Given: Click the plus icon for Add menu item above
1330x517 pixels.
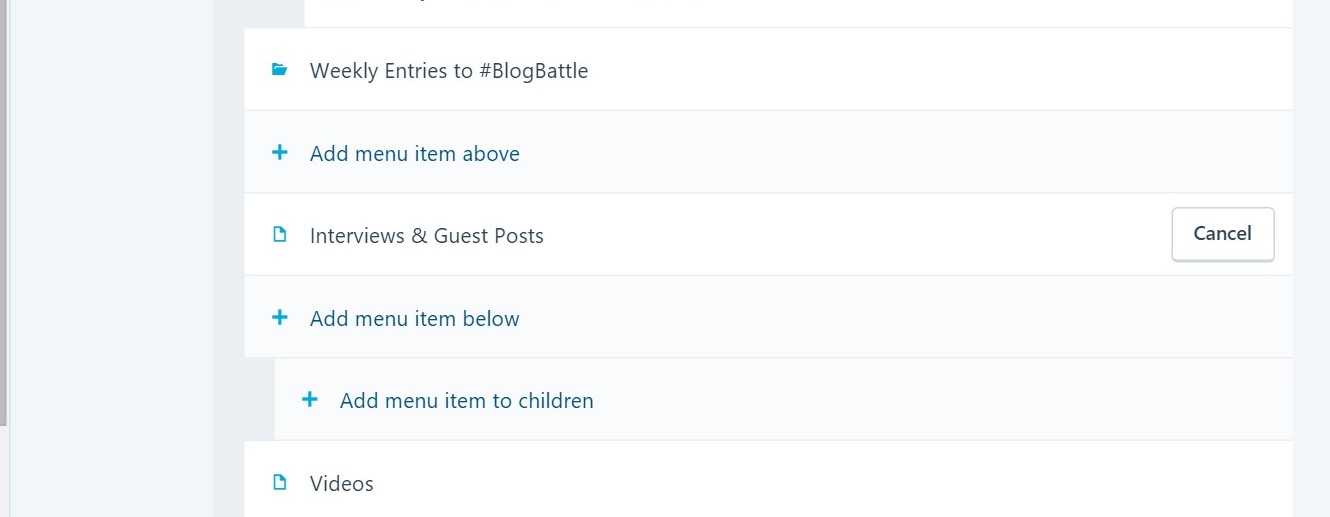Looking at the screenshot, I should pyautogui.click(x=280, y=153).
